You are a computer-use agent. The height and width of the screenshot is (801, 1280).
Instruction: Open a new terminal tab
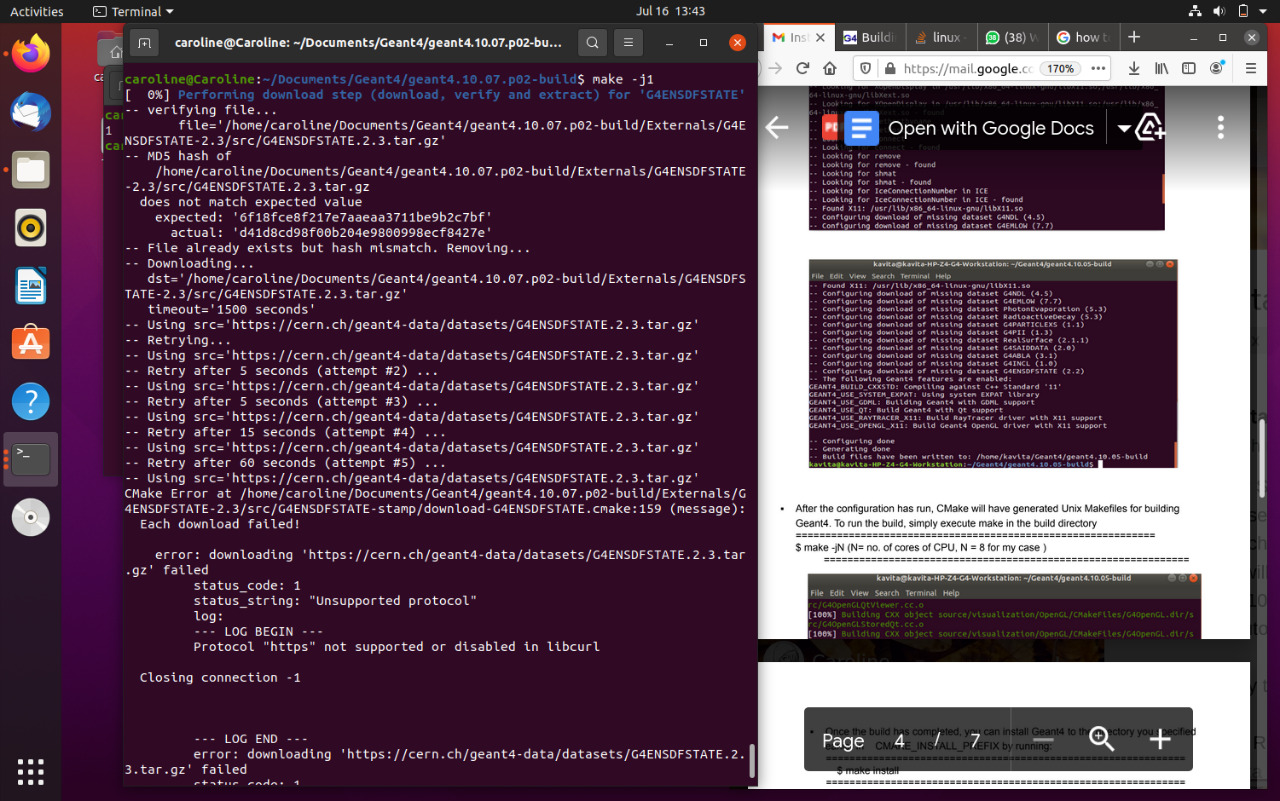click(x=145, y=43)
